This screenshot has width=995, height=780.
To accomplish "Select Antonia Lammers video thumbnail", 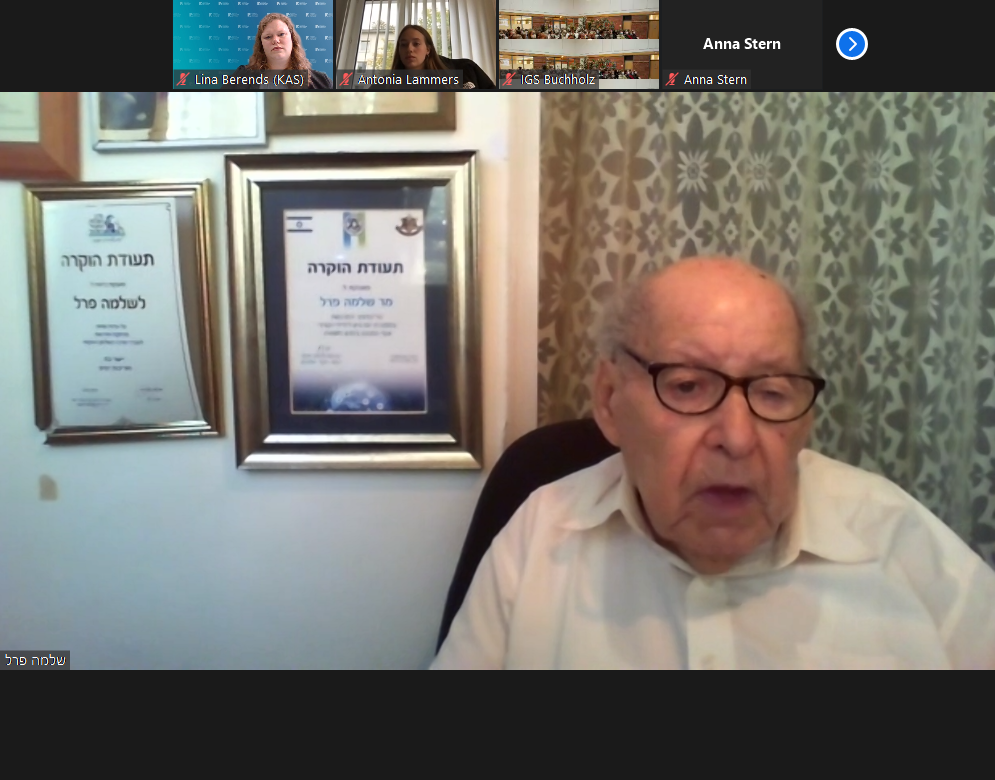I will click(416, 38).
